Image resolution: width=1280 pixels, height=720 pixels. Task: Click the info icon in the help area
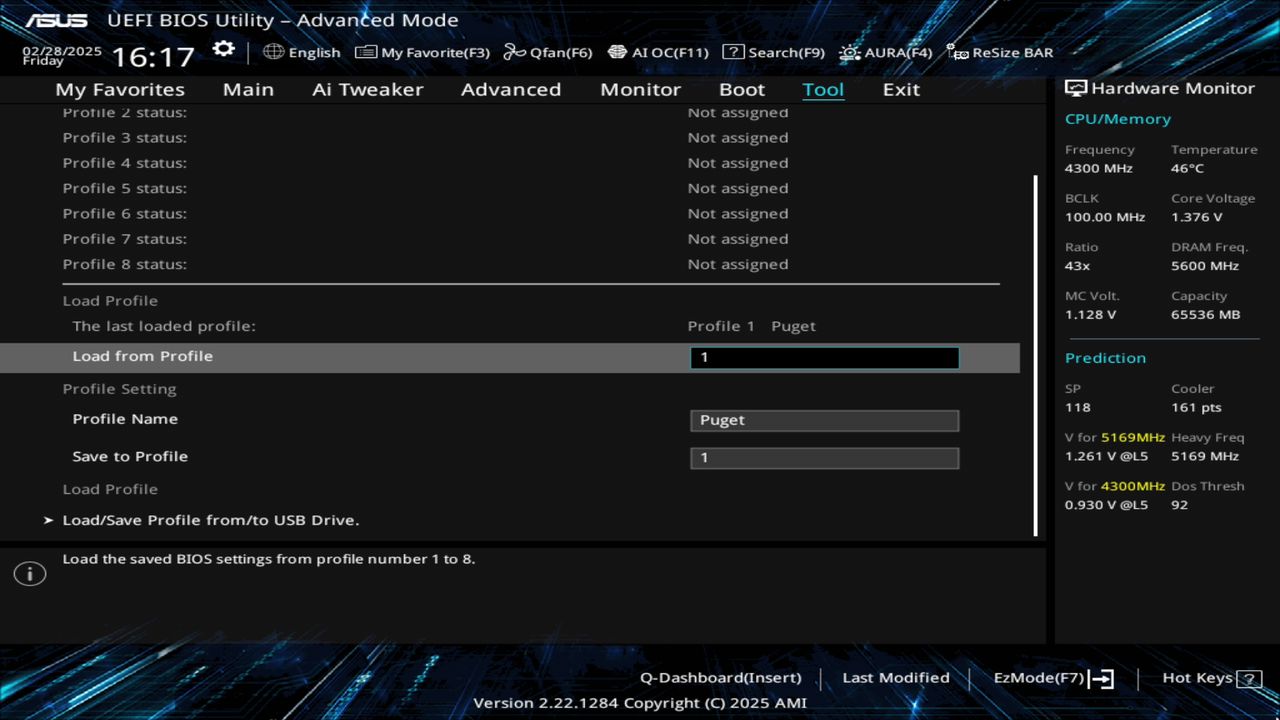(30, 574)
